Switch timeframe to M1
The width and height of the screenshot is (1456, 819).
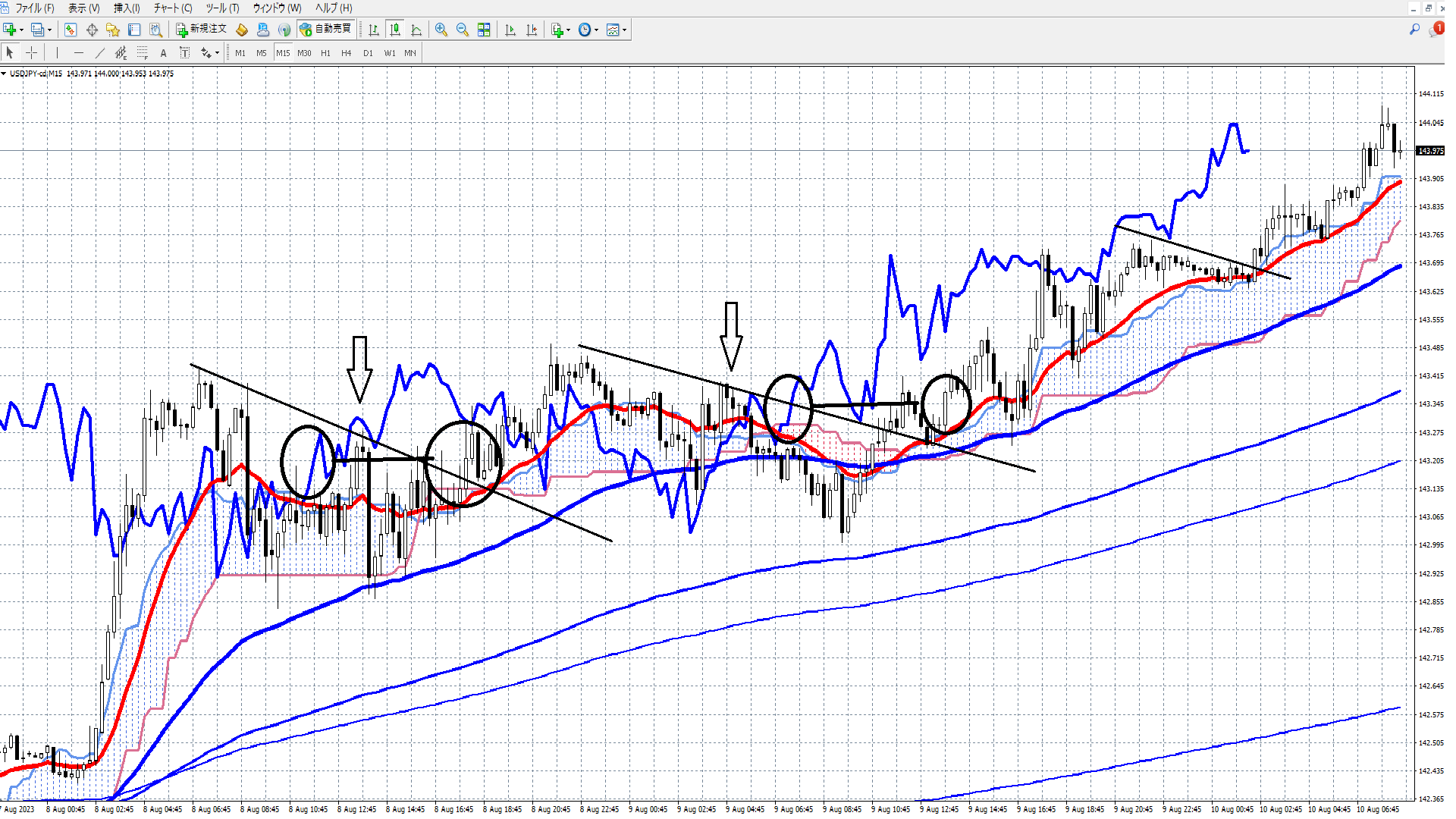(240, 53)
